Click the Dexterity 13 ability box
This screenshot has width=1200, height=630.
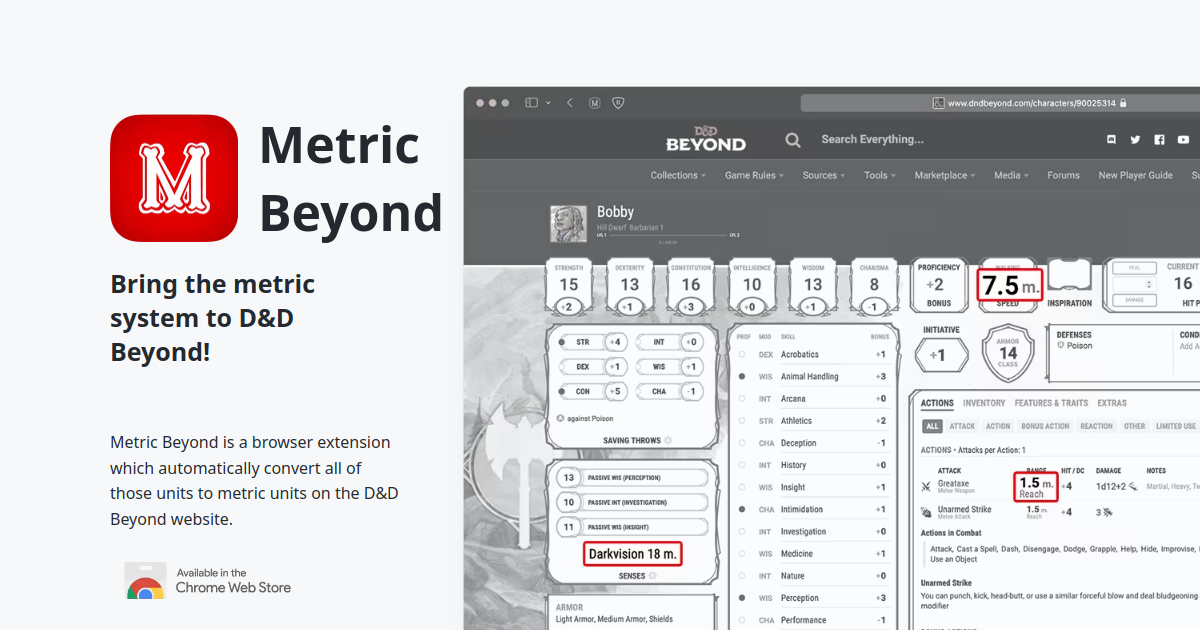630,288
